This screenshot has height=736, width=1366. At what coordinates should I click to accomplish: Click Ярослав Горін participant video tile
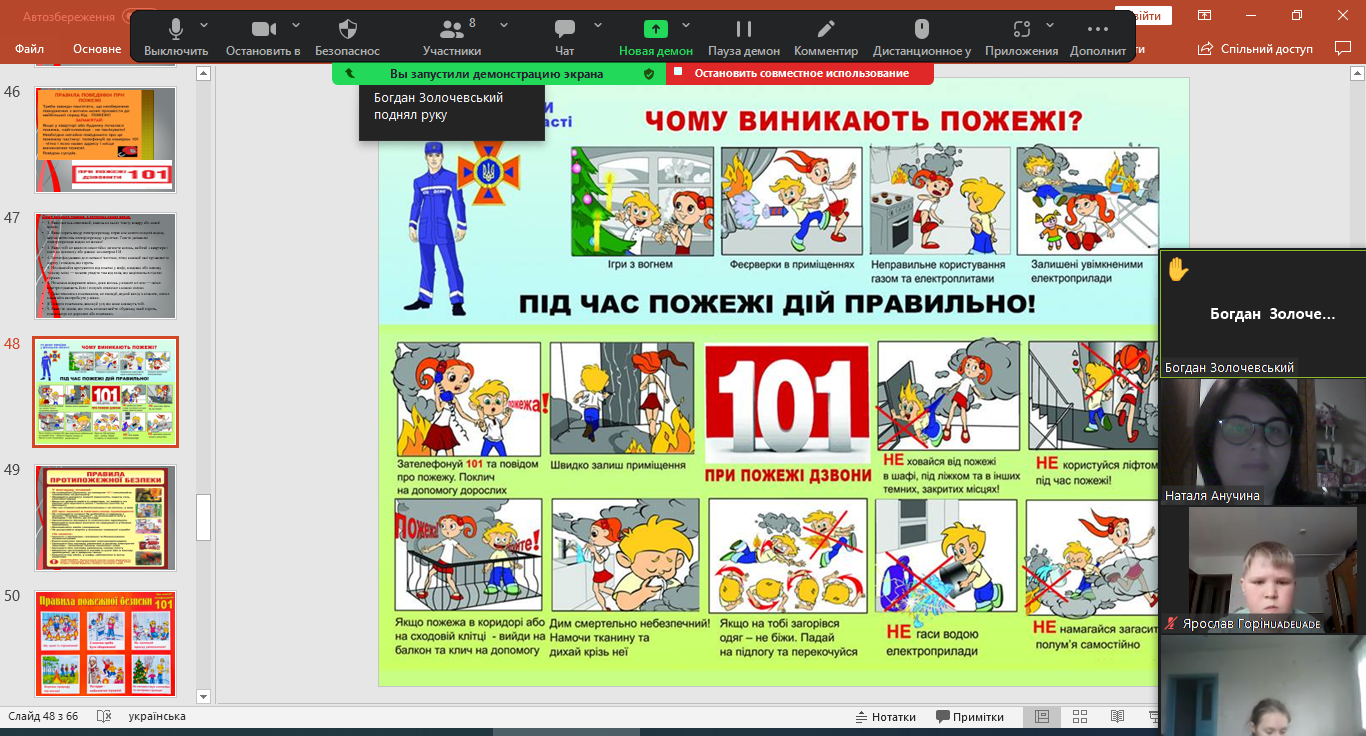[x=1262, y=569]
